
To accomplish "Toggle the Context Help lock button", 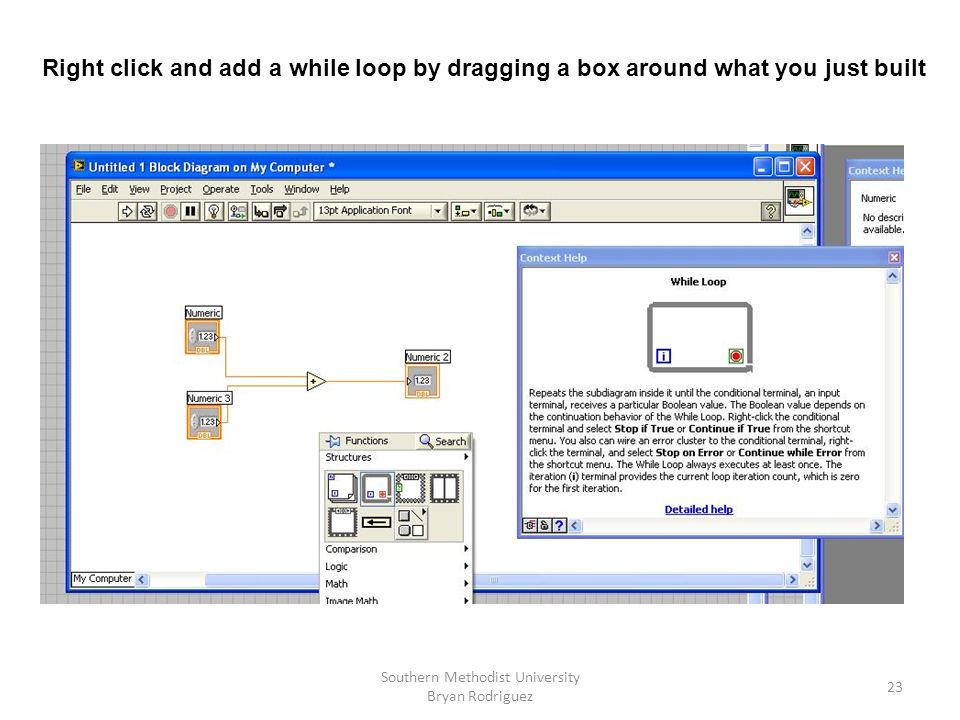I will pyautogui.click(x=544, y=525).
